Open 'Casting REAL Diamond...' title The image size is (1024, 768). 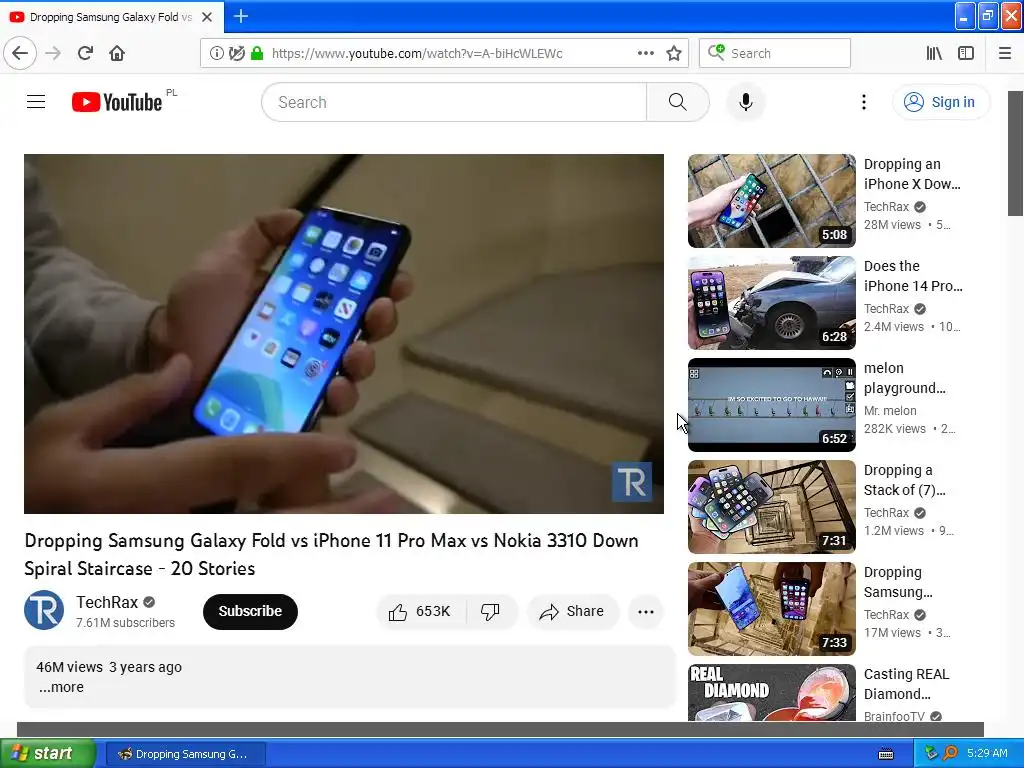click(x=906, y=683)
